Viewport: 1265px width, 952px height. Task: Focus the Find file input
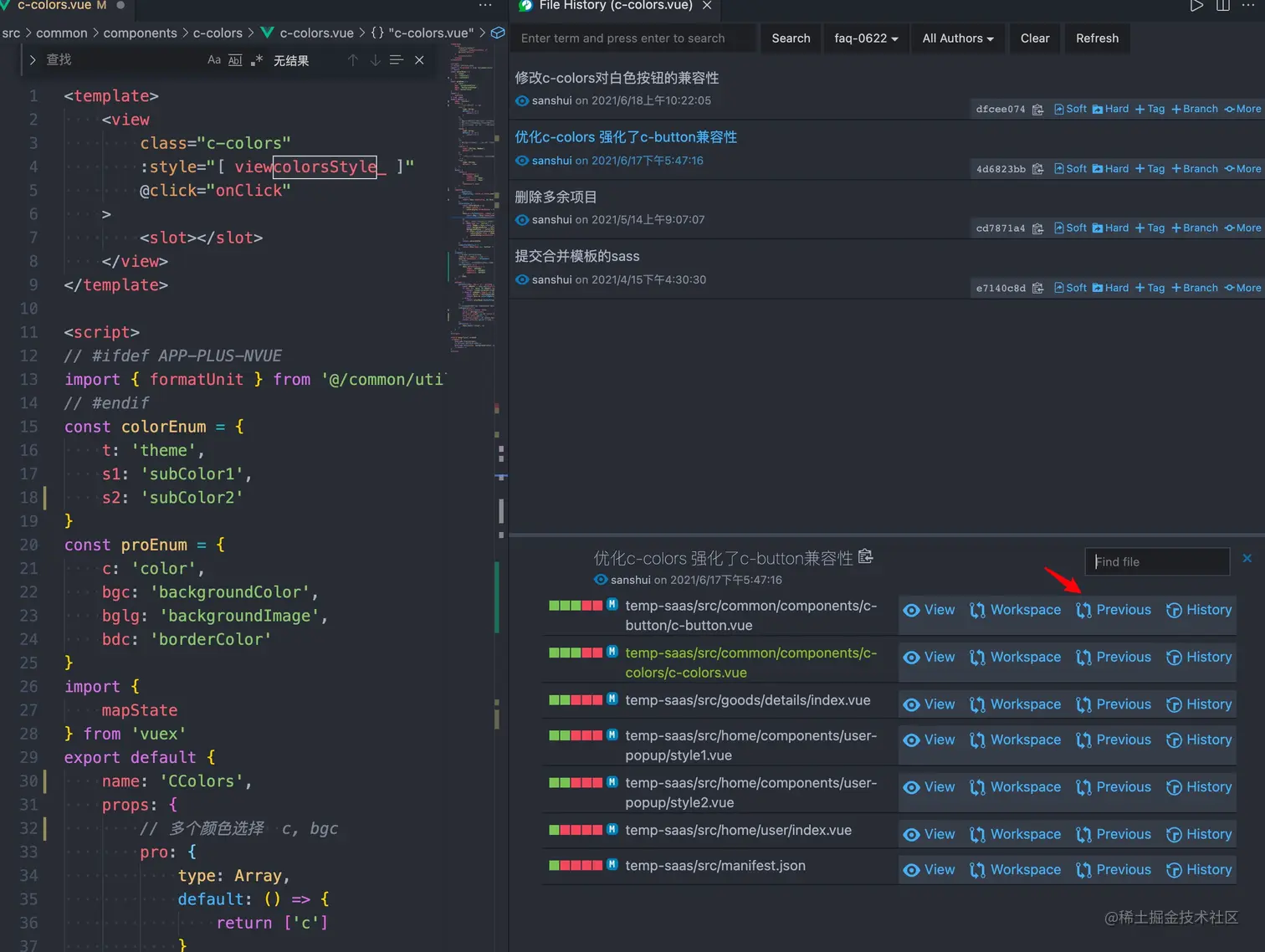click(x=1157, y=561)
